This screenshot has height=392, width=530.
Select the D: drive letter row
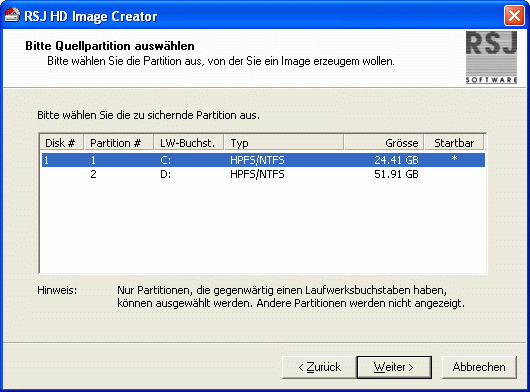(x=263, y=174)
